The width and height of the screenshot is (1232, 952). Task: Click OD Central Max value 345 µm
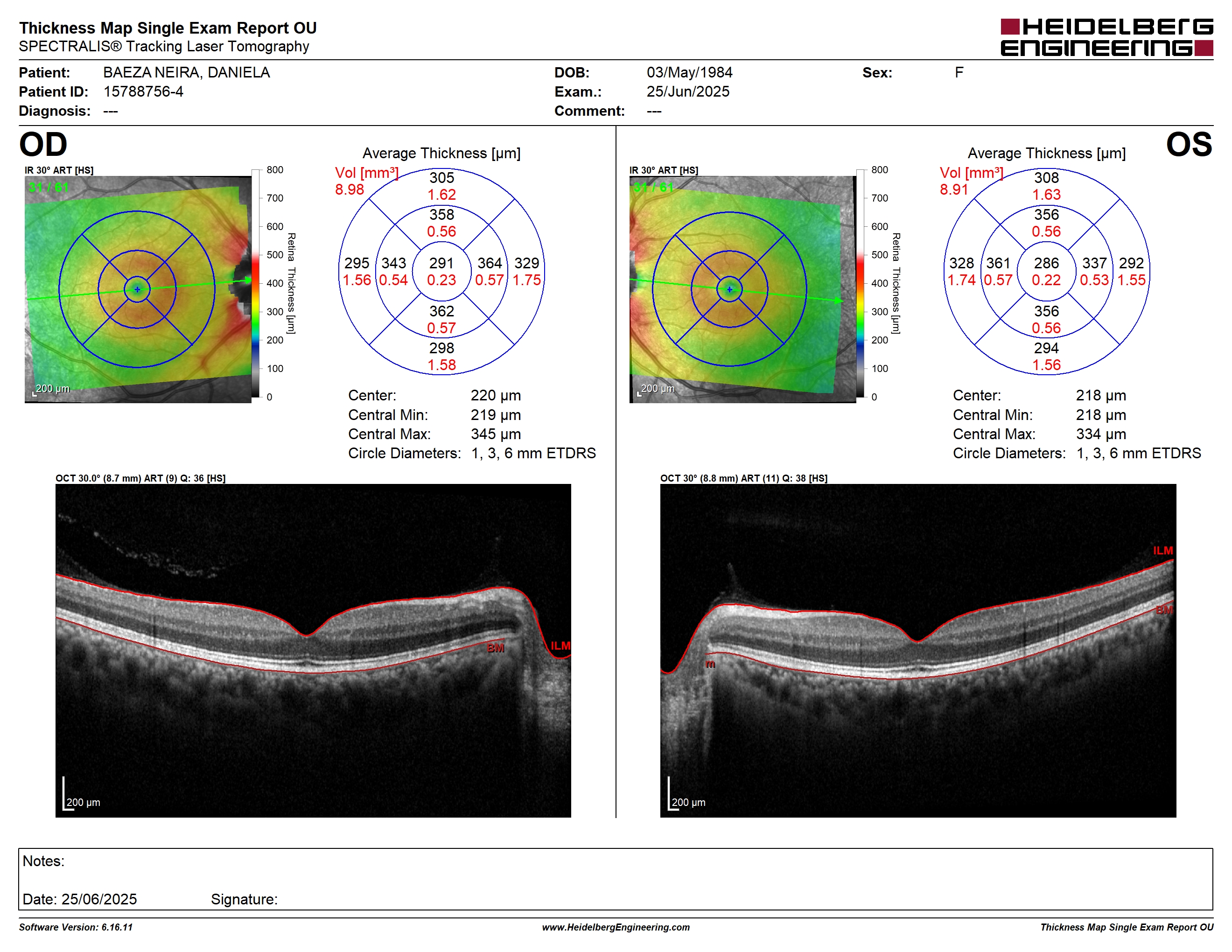[x=496, y=434]
